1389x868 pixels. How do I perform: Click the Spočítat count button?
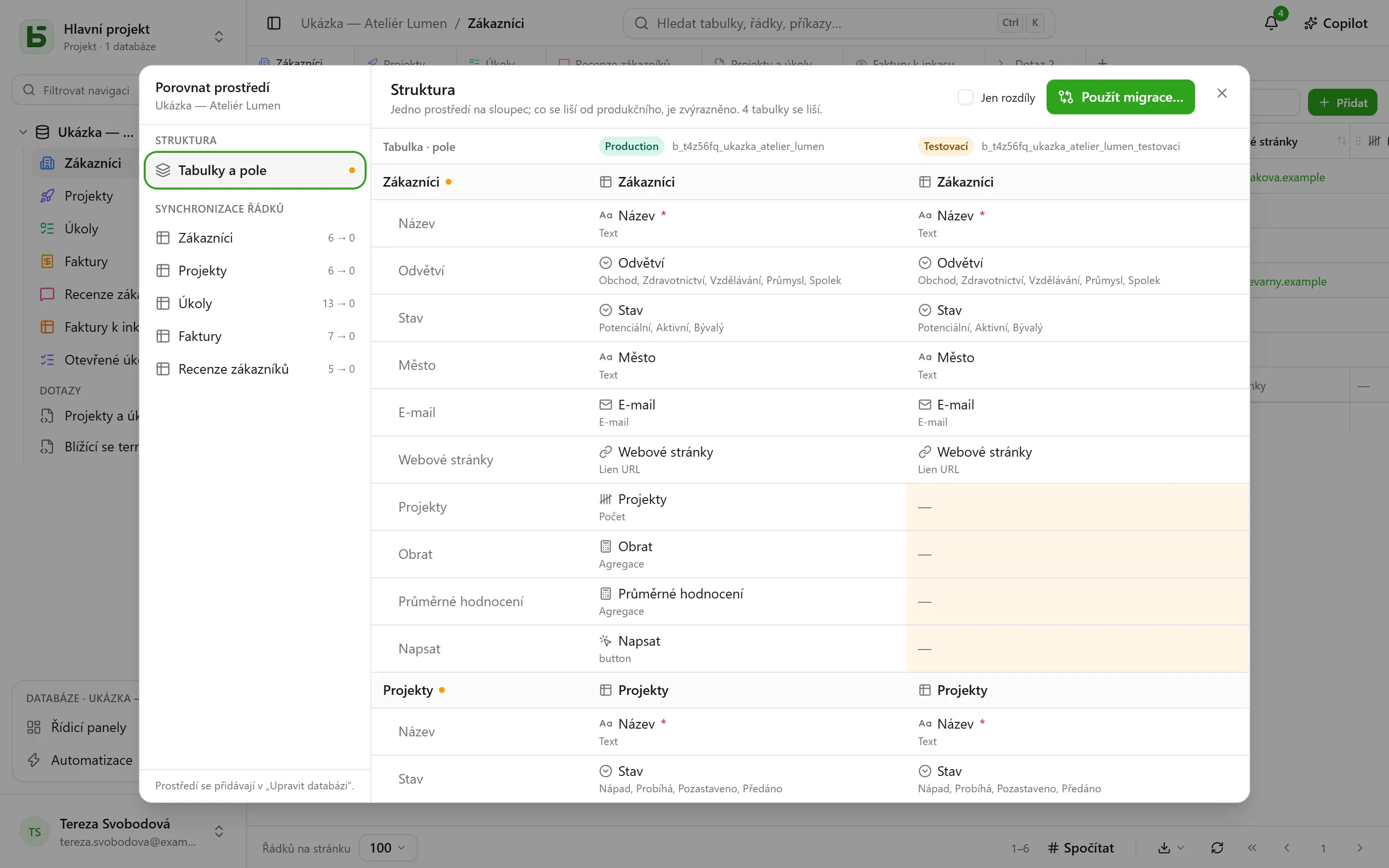click(x=1080, y=848)
